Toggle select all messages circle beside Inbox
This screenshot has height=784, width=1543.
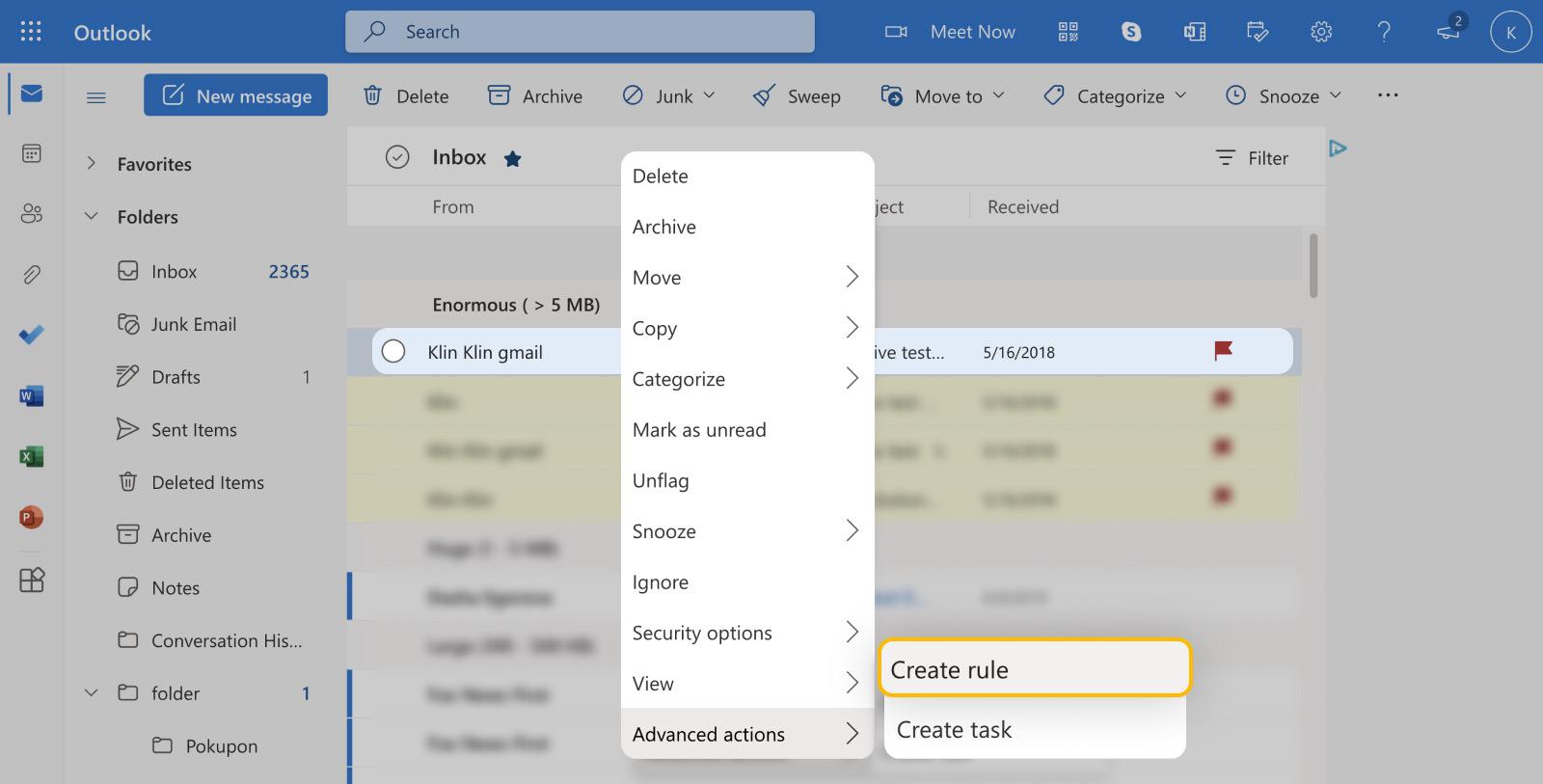(397, 157)
